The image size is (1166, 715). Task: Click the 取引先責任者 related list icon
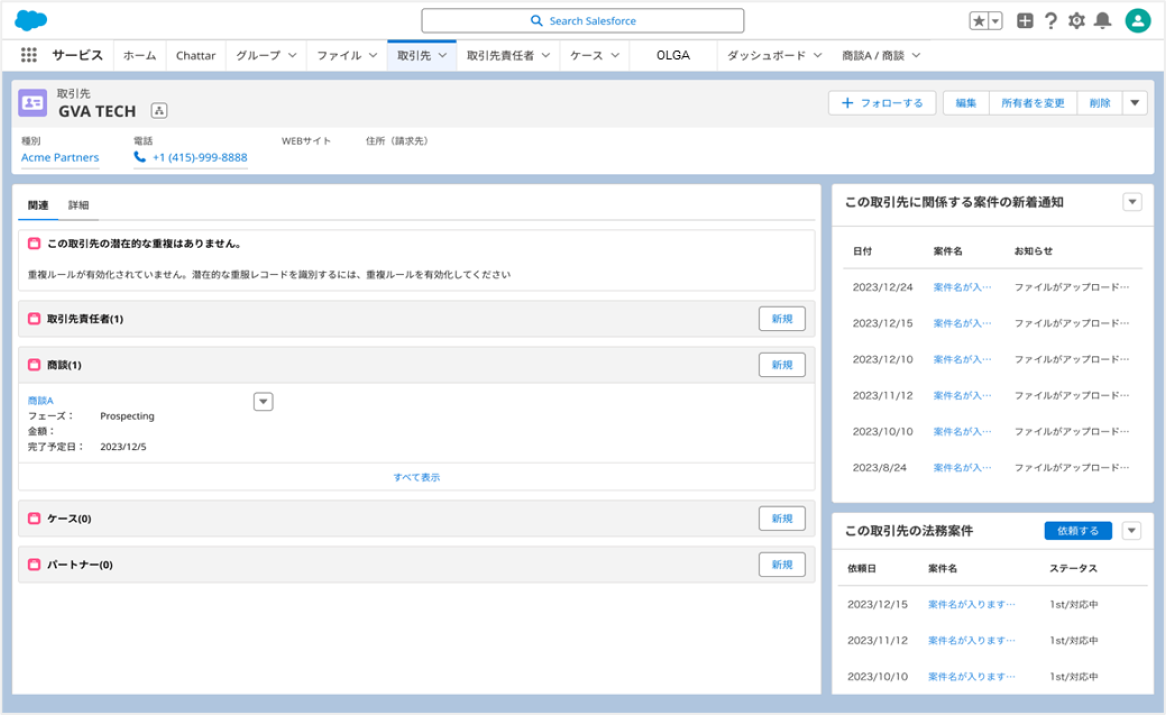pyautogui.click(x=34, y=319)
